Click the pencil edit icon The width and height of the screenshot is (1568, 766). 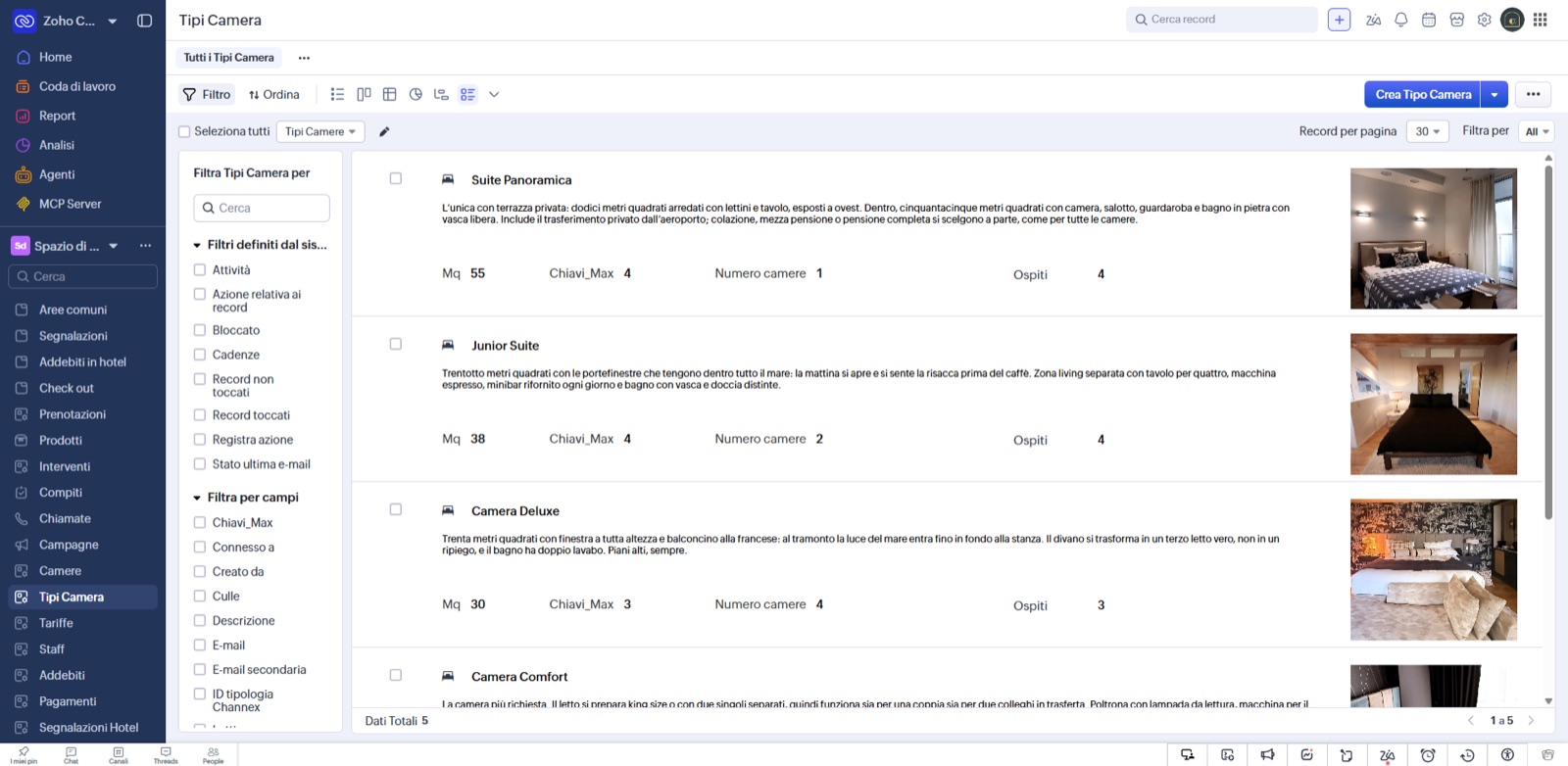384,131
